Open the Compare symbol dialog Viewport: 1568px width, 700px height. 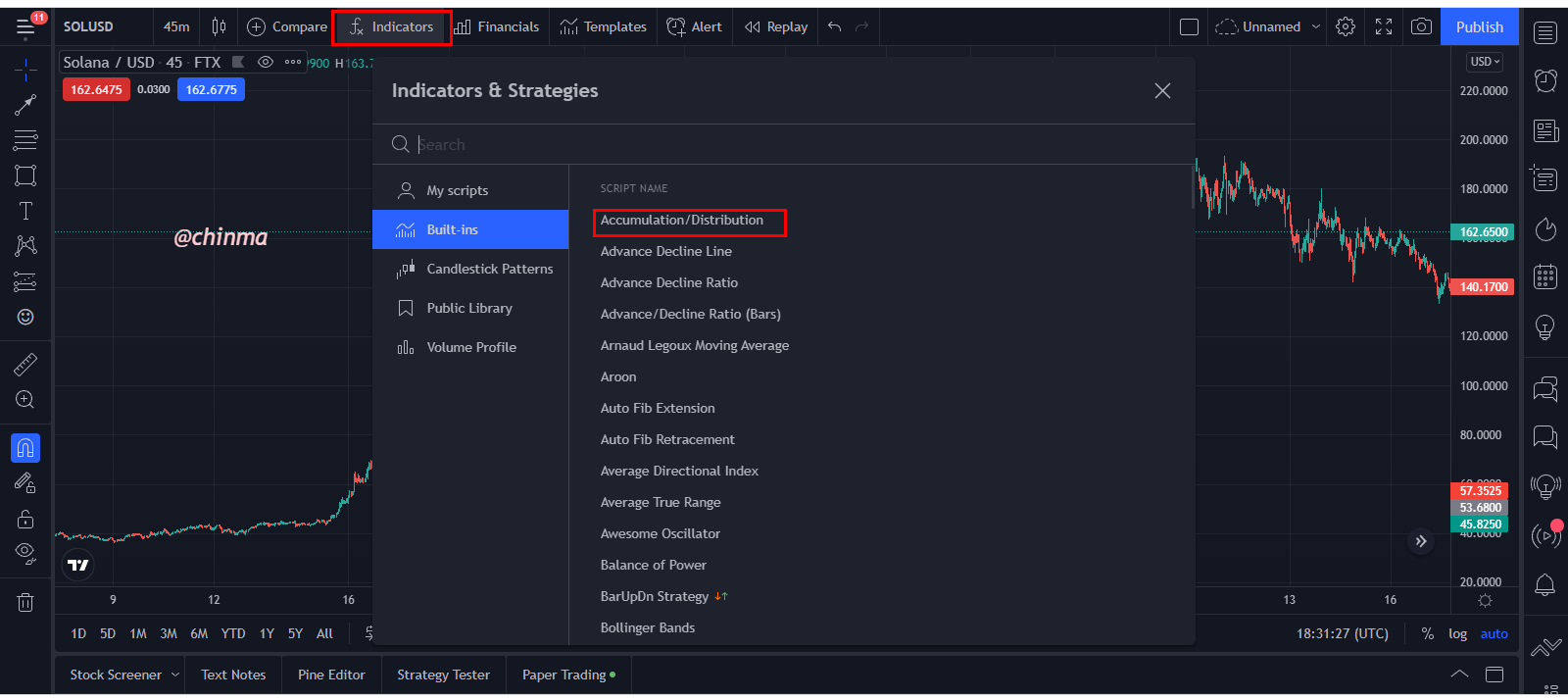point(286,26)
